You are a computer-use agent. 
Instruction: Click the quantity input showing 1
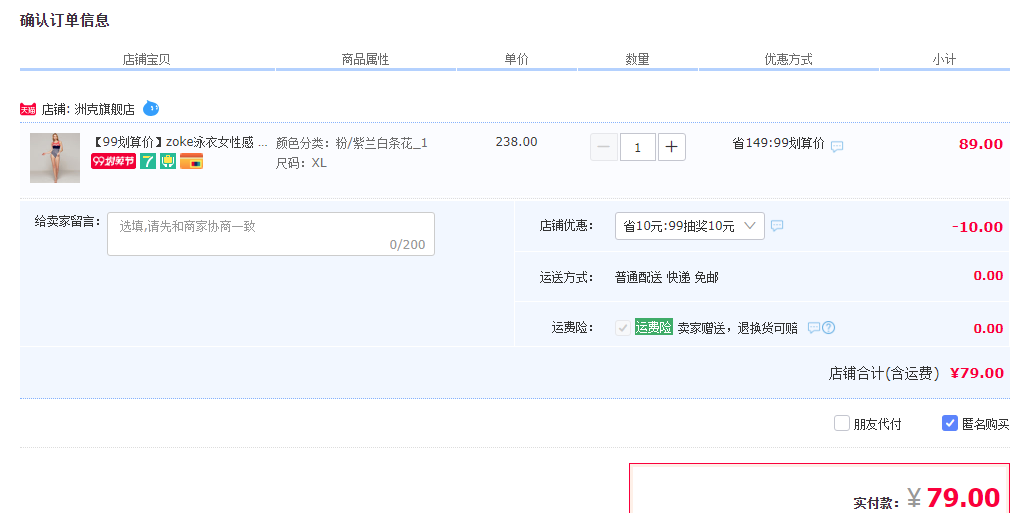(x=638, y=147)
